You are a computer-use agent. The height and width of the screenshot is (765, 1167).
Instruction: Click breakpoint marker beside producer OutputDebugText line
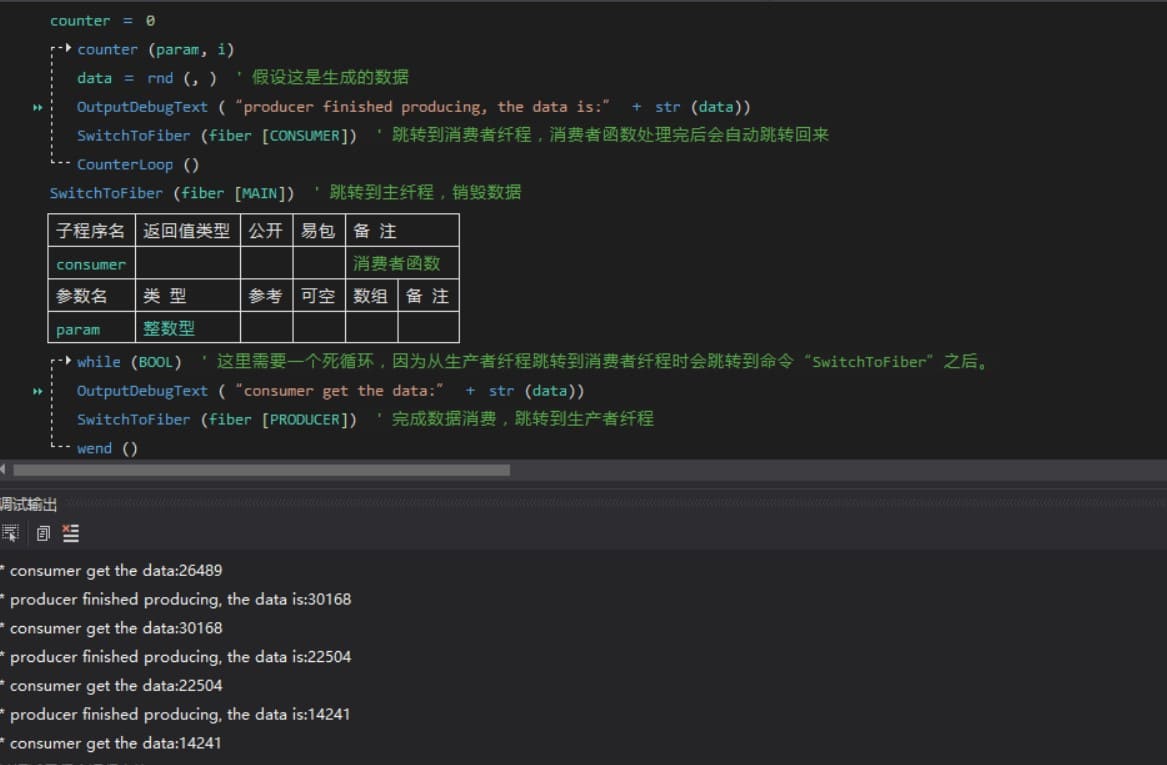(38, 107)
